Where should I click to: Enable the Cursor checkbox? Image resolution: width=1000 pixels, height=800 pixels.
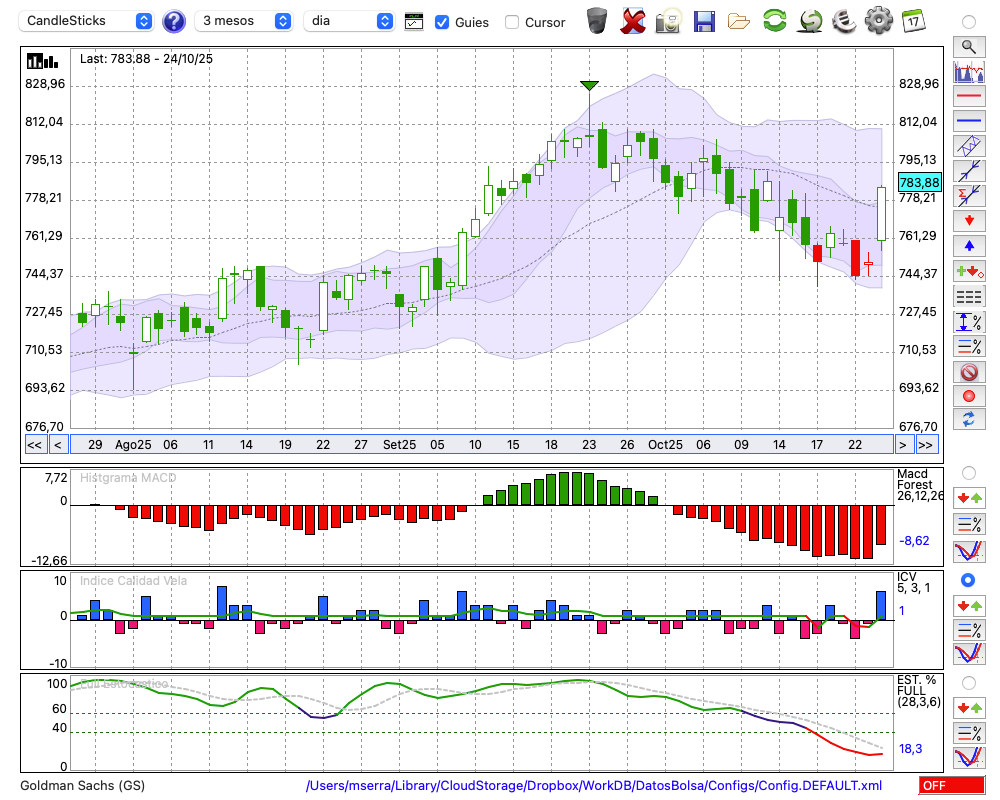(512, 21)
